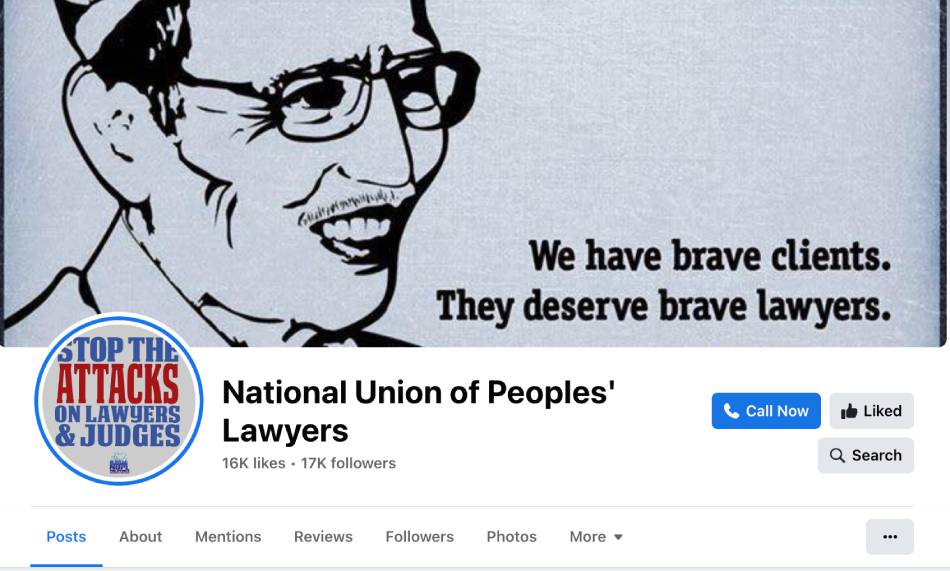This screenshot has height=571, width=950.
Task: Click the National Union of Peoples' Lawyers title
Action: 419,411
